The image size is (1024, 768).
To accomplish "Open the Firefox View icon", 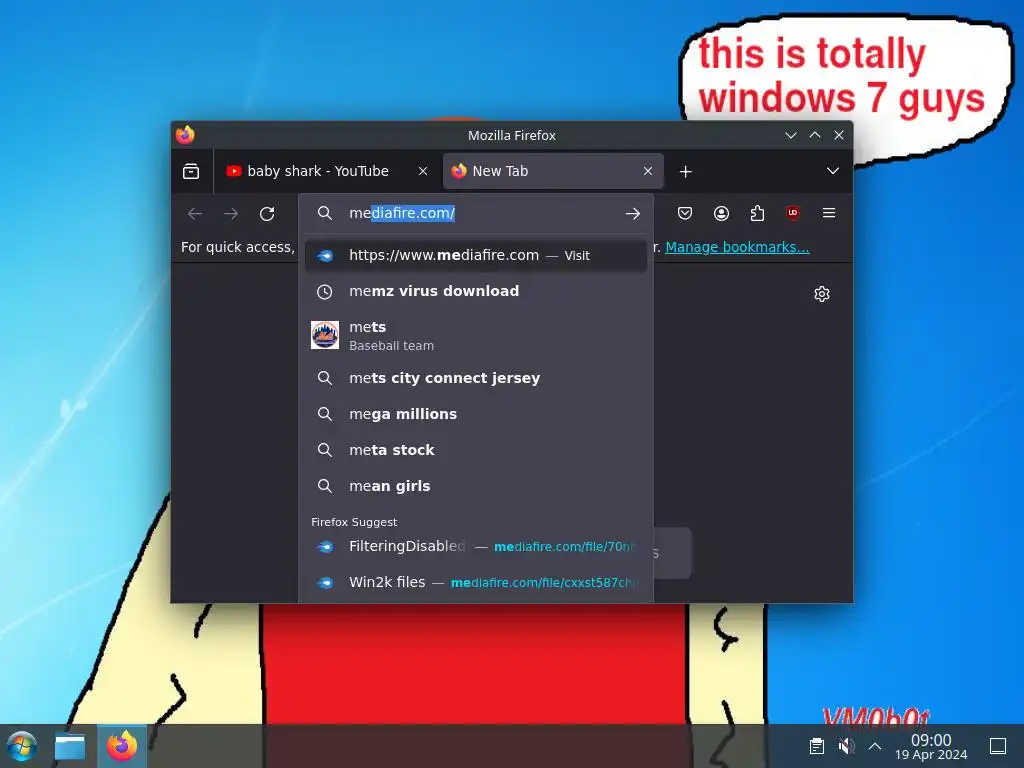I will click(191, 171).
